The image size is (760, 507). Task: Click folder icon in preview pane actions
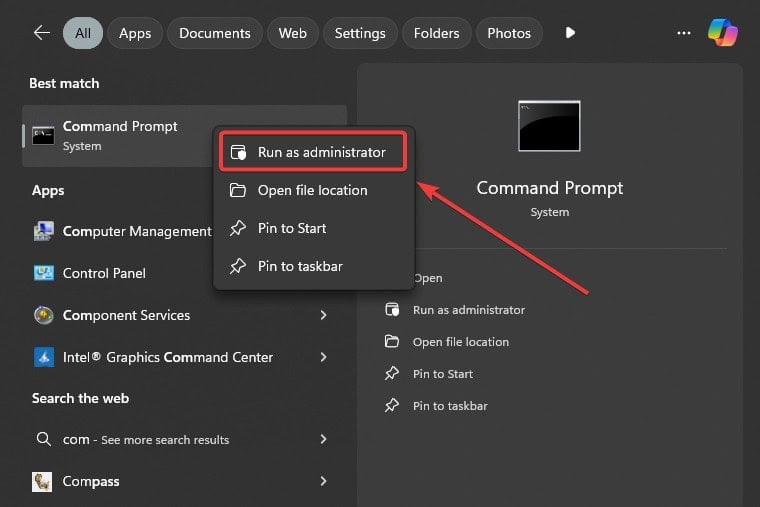click(x=392, y=341)
